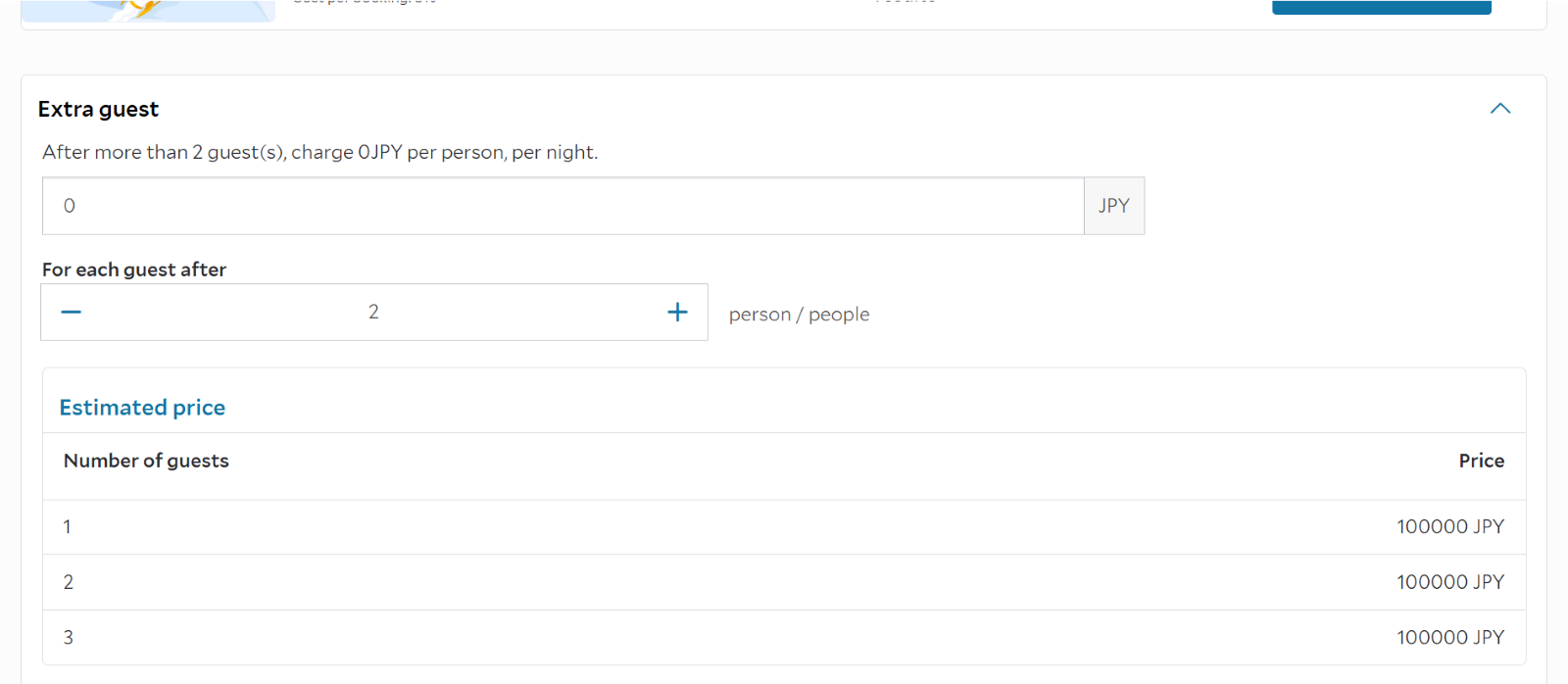Click the promotional illustration thumbnail at top
The image size is (1568, 684).
point(147,10)
